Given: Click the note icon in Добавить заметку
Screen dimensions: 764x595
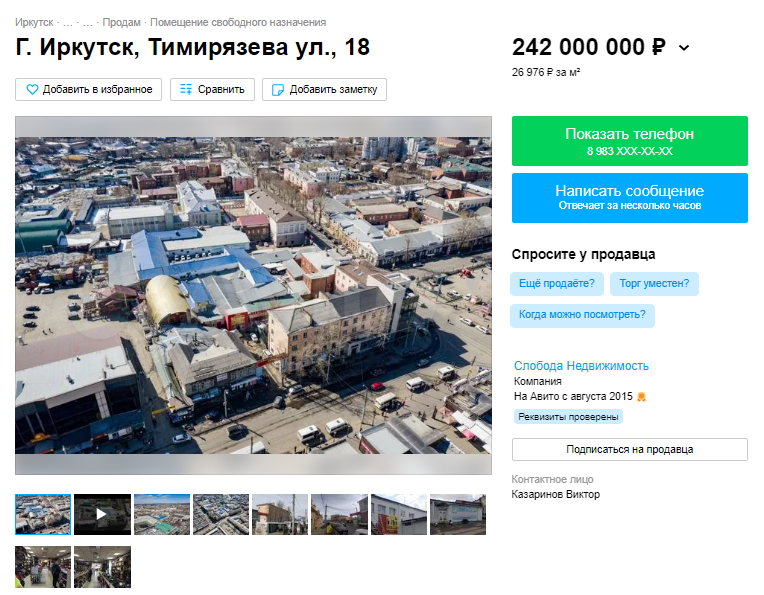Looking at the screenshot, I should pos(277,90).
